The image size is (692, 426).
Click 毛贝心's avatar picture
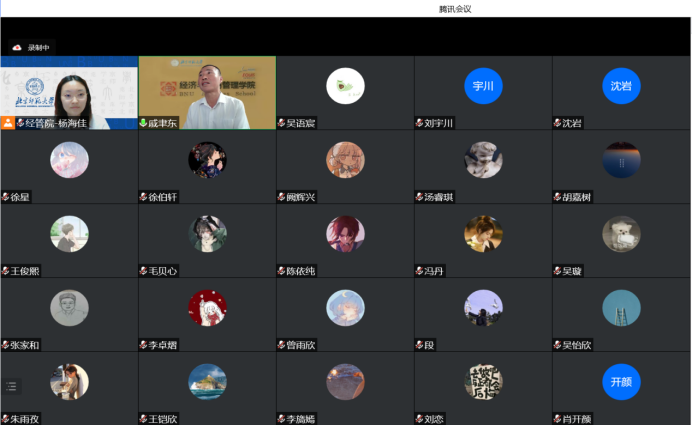pos(207,234)
